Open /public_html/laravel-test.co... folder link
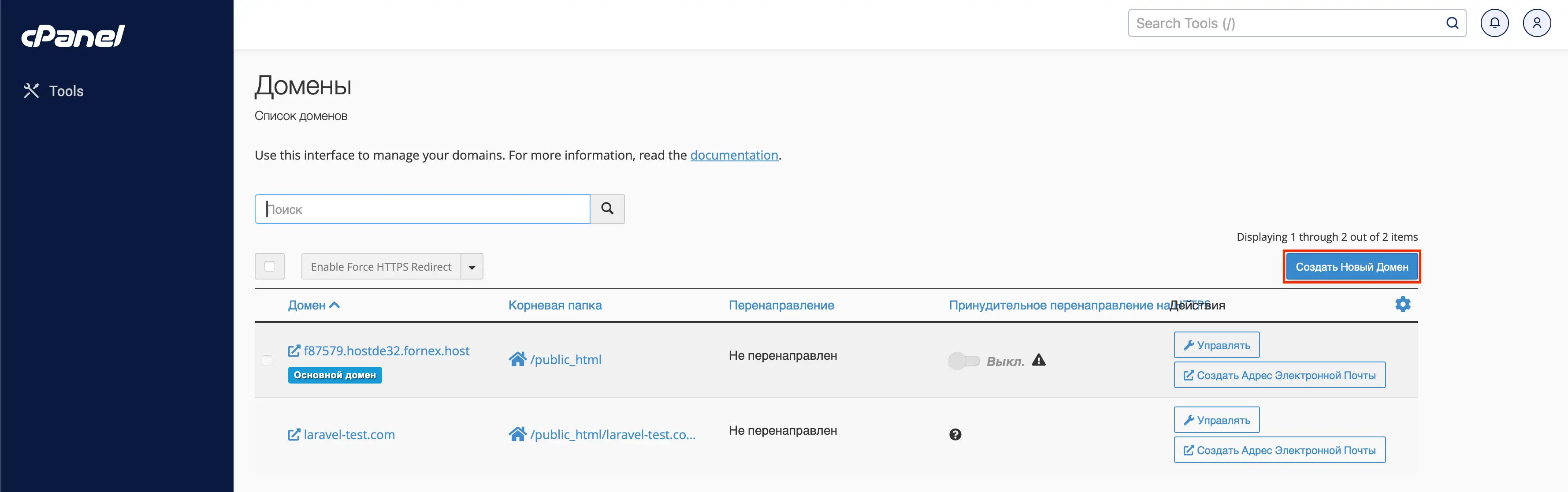The image size is (1568, 492). [x=612, y=434]
